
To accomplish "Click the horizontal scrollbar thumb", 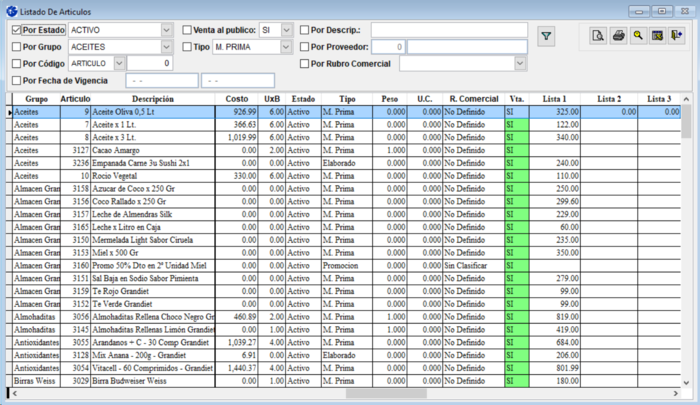I will click(386, 393).
